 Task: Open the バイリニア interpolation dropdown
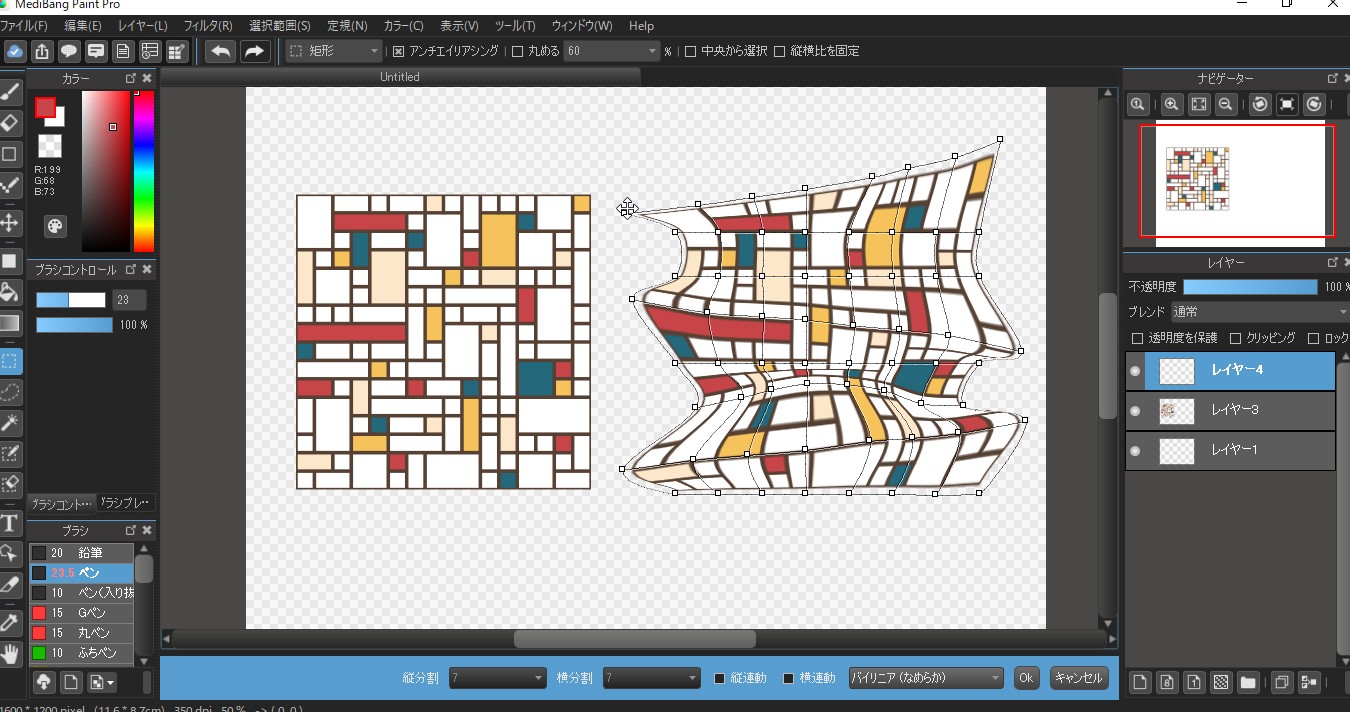click(x=926, y=678)
